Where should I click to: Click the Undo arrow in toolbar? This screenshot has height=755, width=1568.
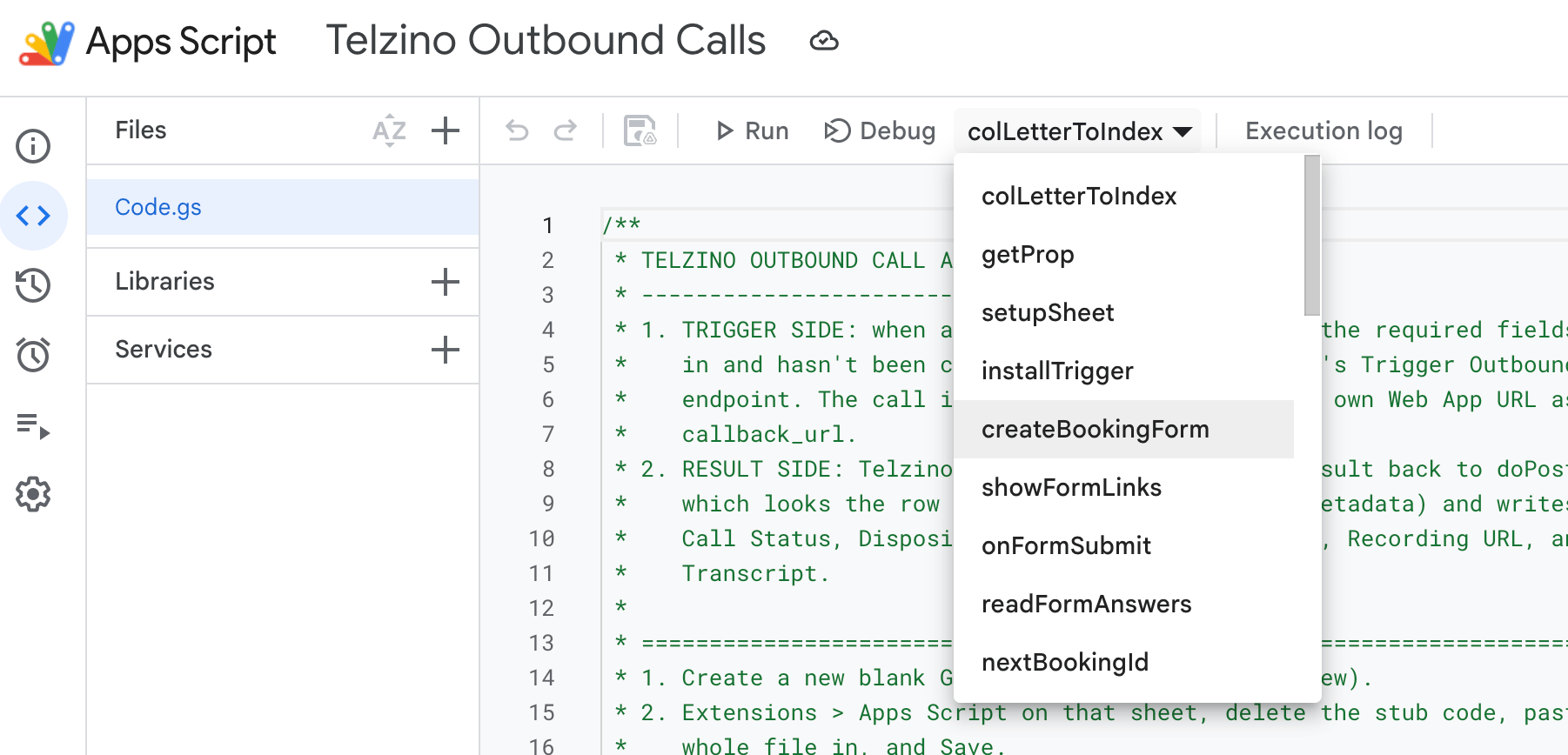click(x=517, y=130)
